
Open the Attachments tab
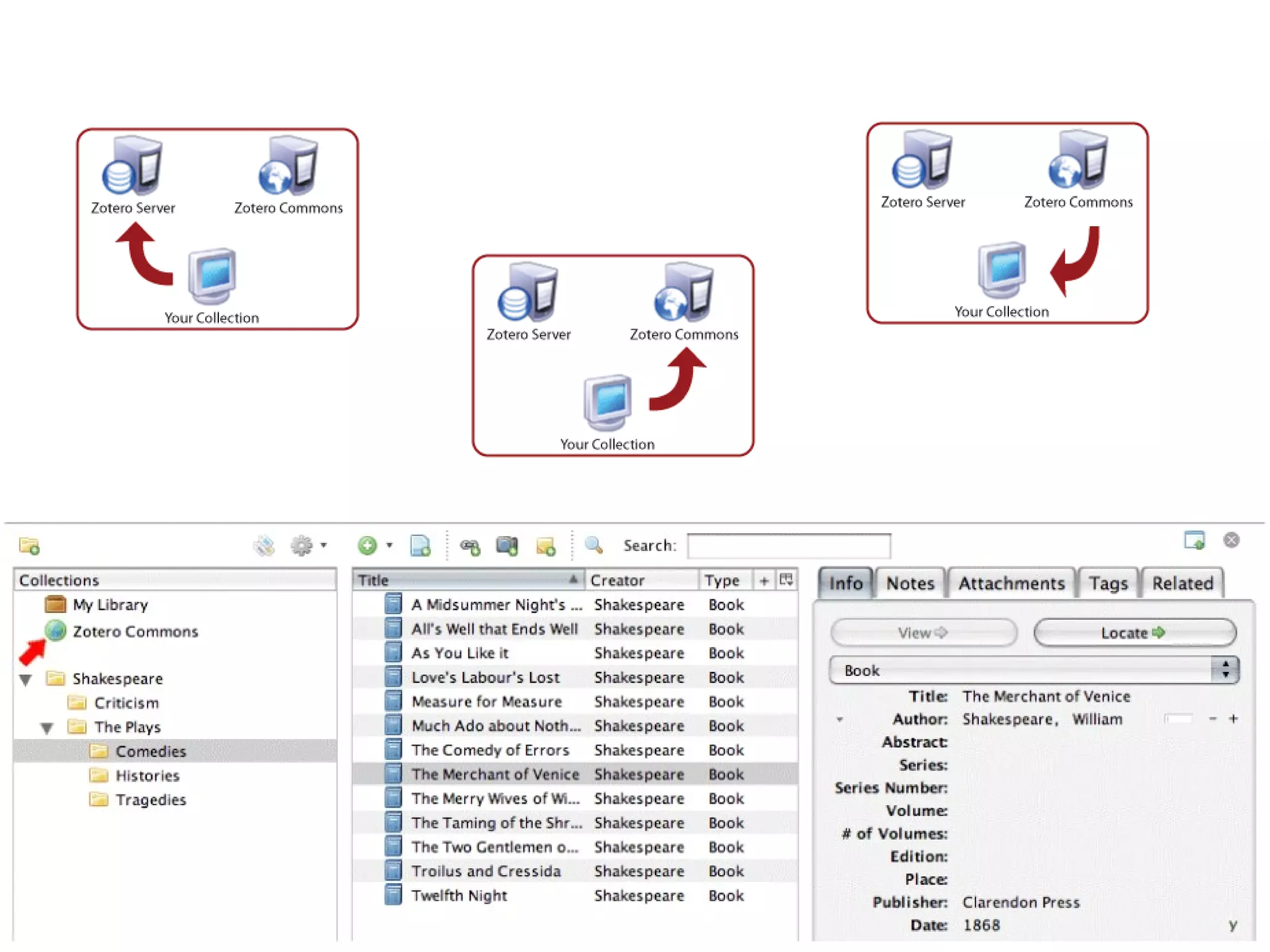coord(1011,583)
